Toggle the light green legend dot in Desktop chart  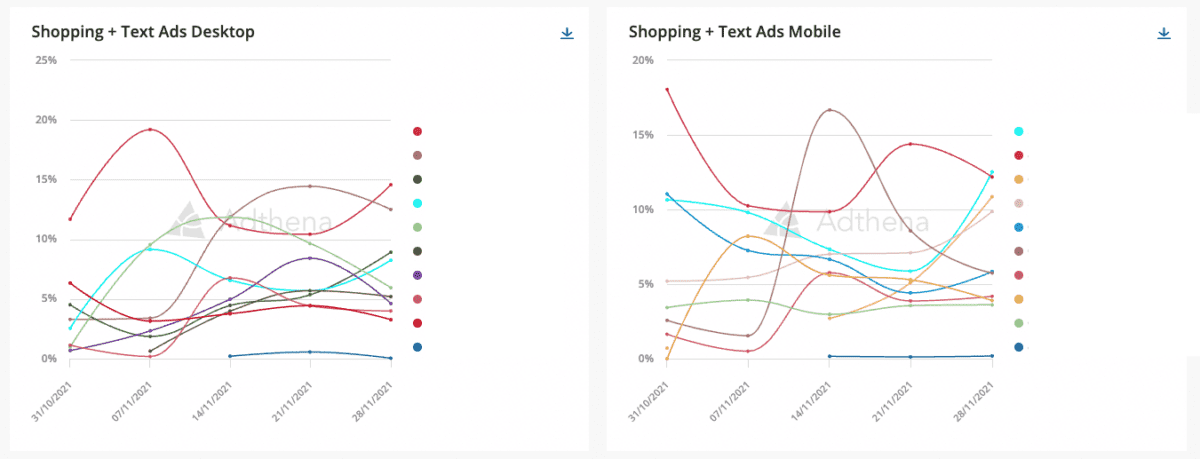coord(417,227)
